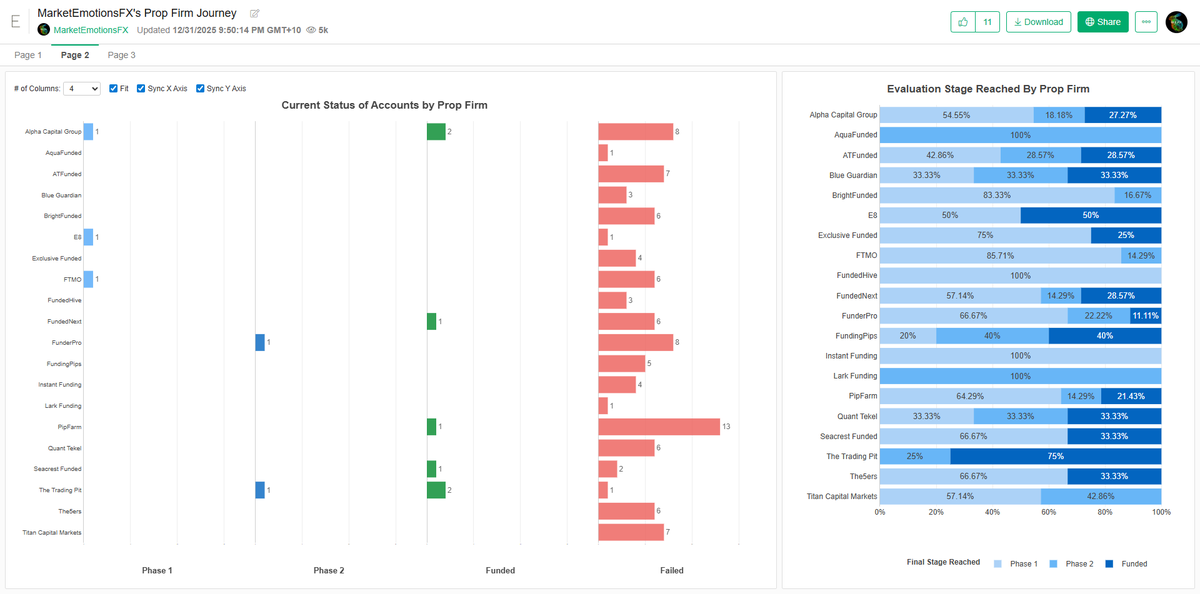Click the globe icon inside the Share button

tap(1089, 21)
